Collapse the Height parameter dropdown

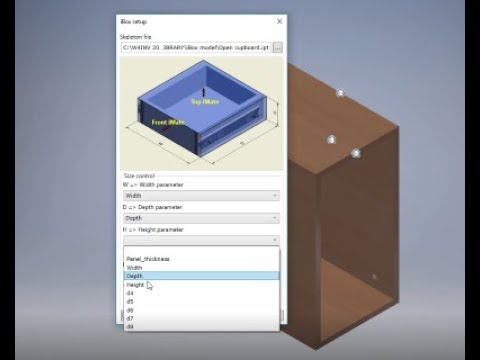pyautogui.click(x=201, y=240)
